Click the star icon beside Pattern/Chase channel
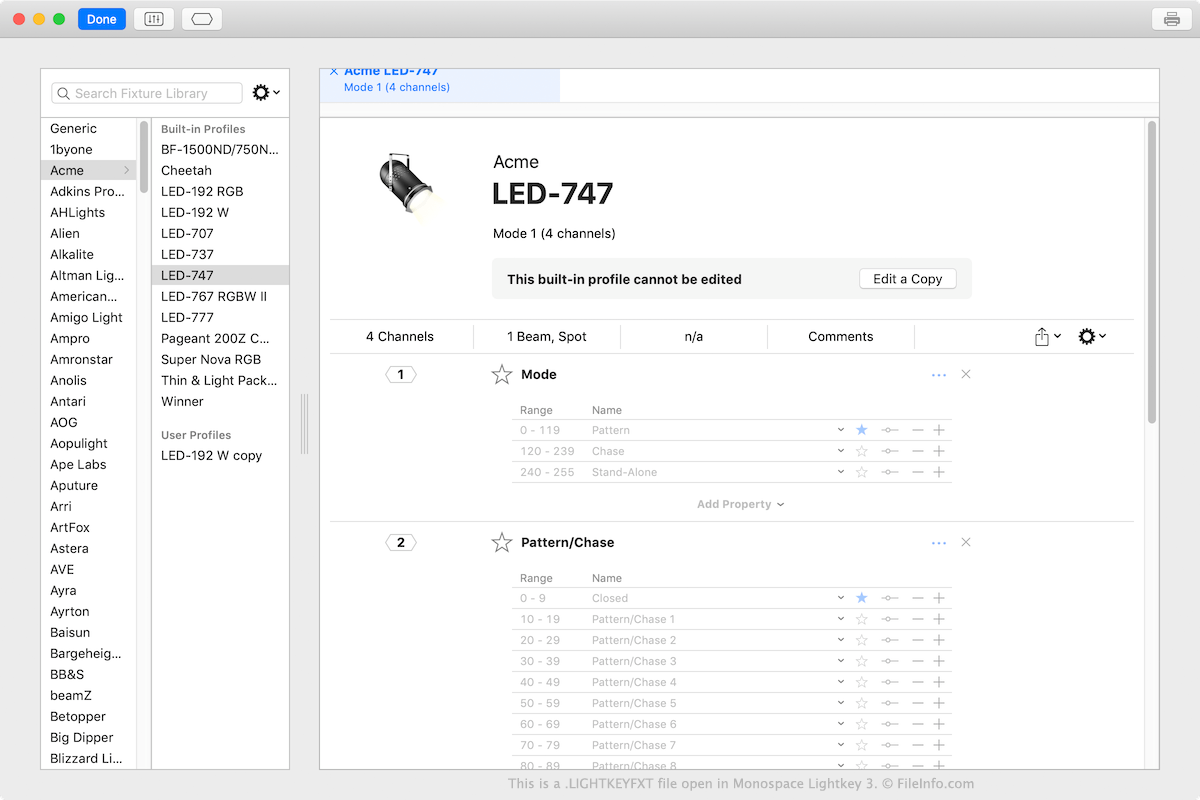The width and height of the screenshot is (1200, 800). [502, 543]
